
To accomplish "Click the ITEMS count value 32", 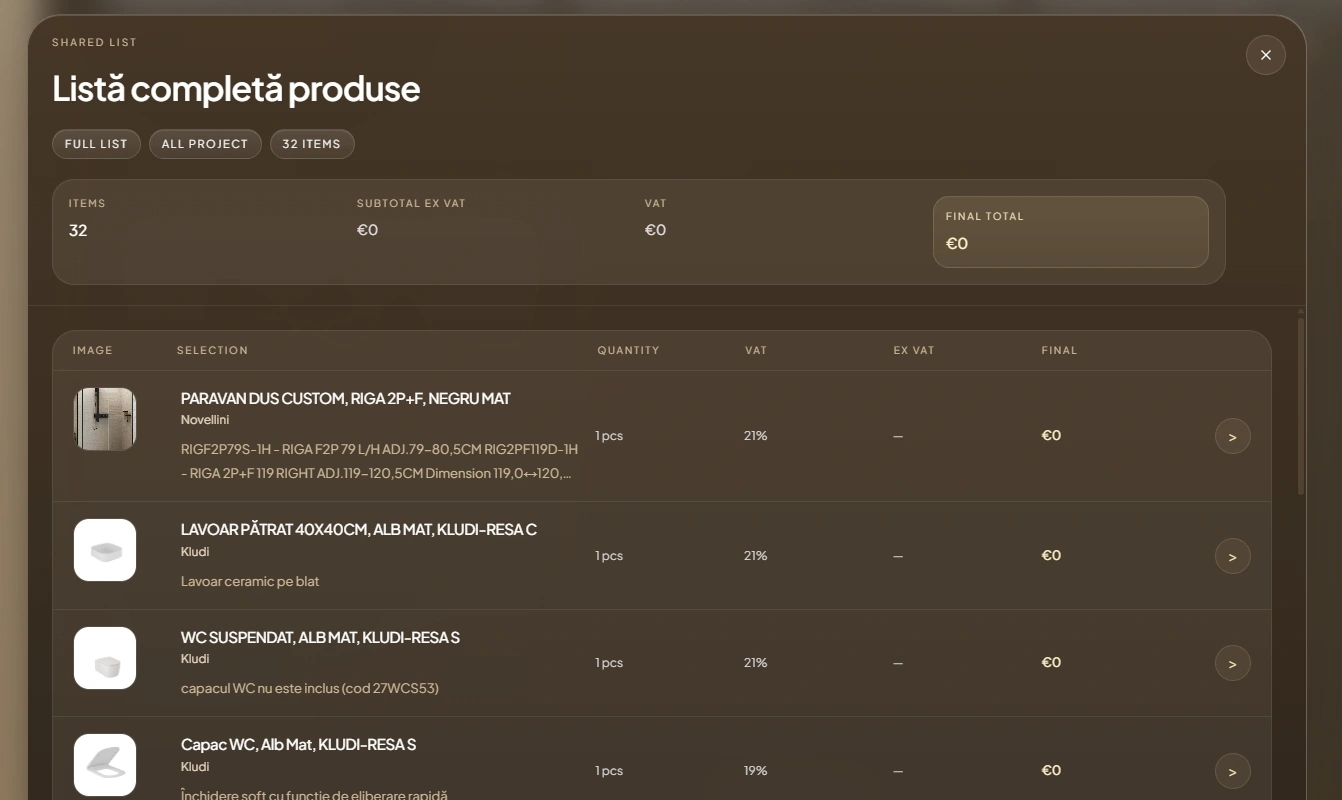I will point(78,230).
